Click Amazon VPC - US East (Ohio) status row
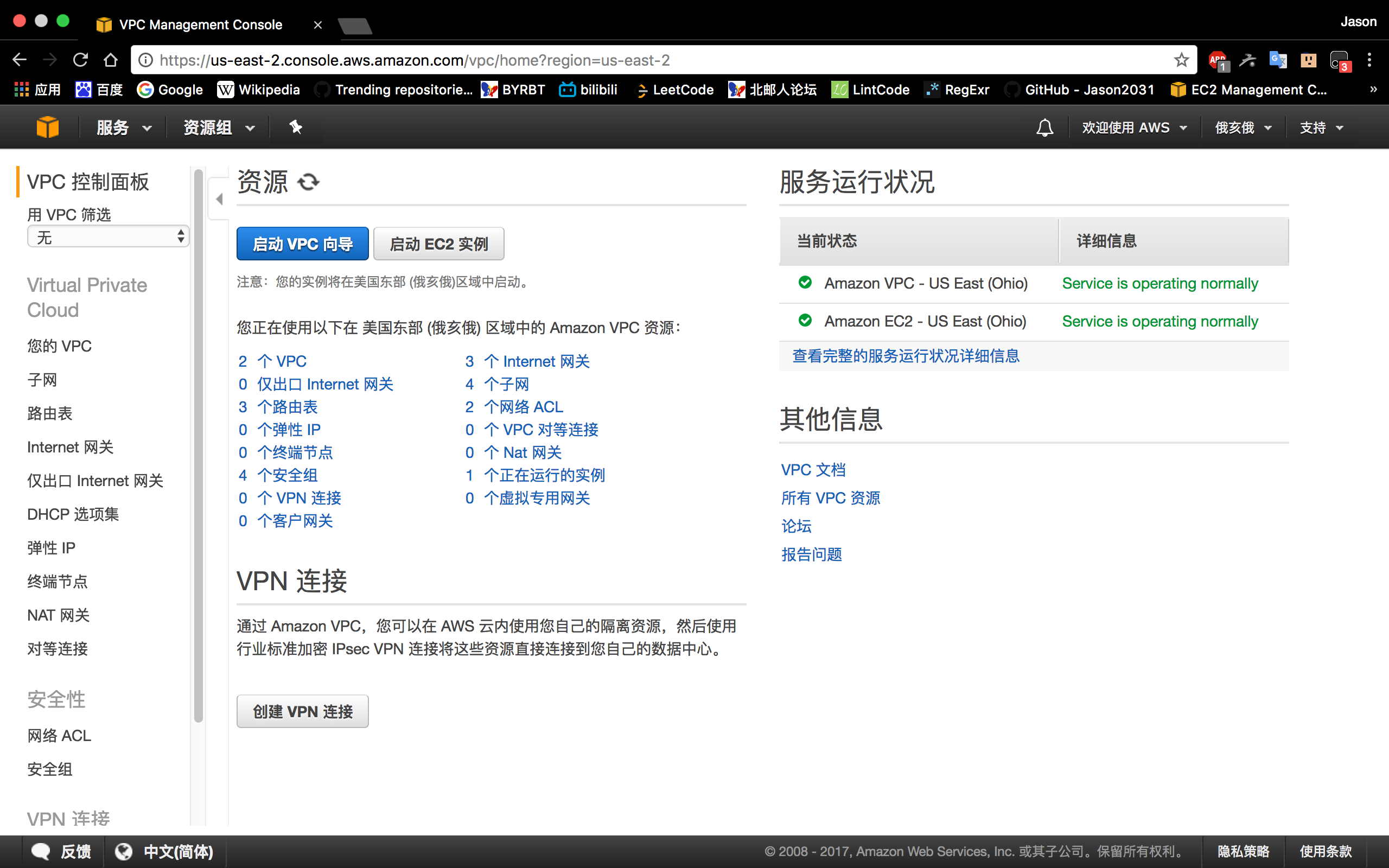The height and width of the screenshot is (868, 1389). click(x=1034, y=284)
